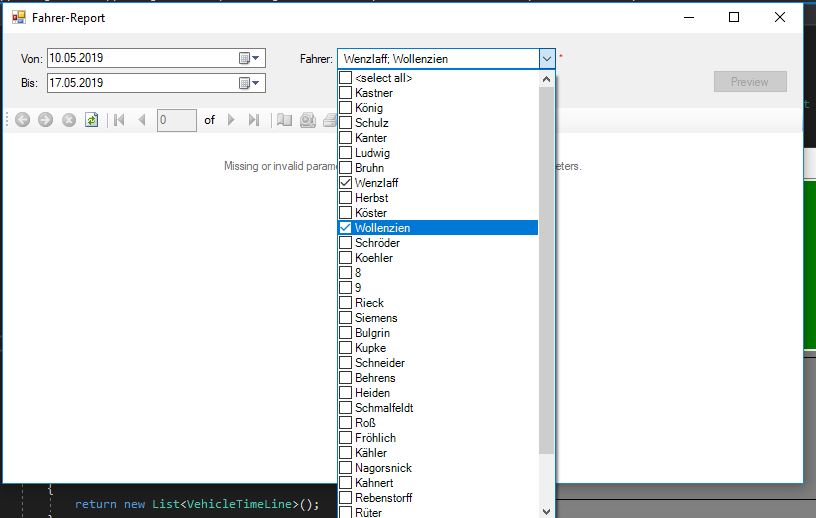Open the Bis date picker calendar
816x518 pixels.
(x=249, y=83)
